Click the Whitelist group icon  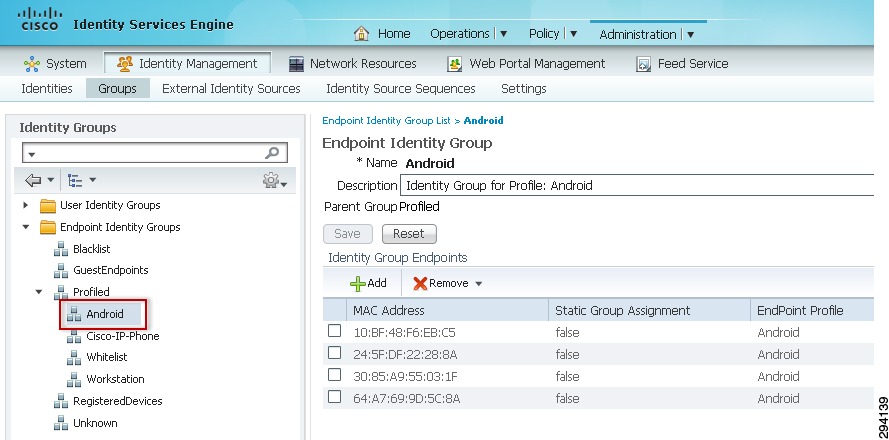pyautogui.click(x=74, y=358)
